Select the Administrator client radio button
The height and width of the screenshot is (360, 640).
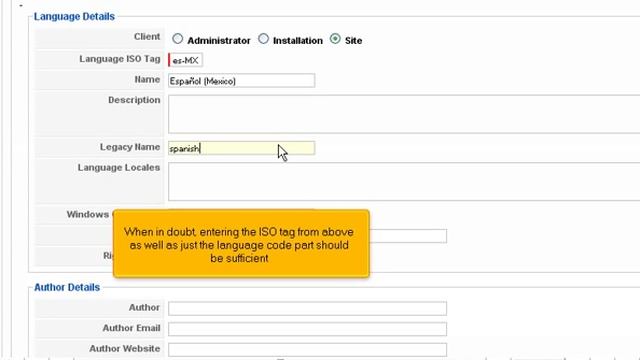pyautogui.click(x=178, y=39)
